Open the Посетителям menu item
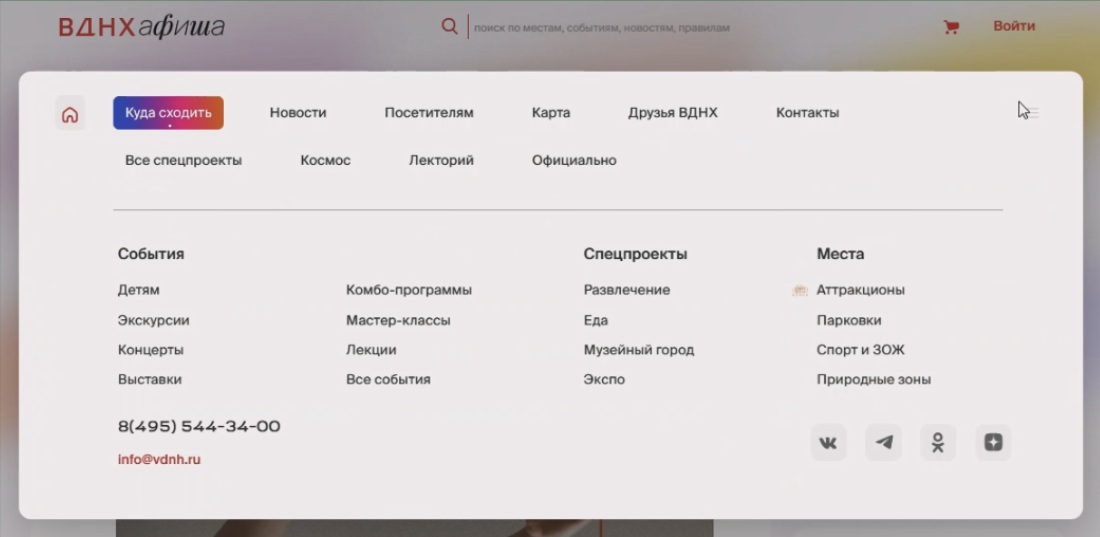Viewport: 1100px width, 537px height. pyautogui.click(x=429, y=113)
